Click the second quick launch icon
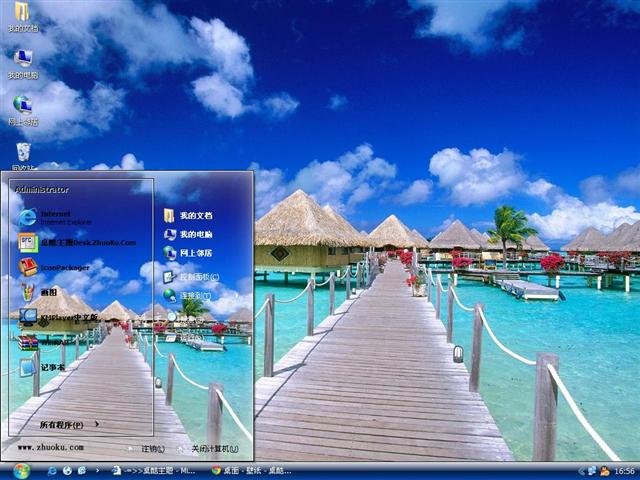The width and height of the screenshot is (640, 480). pos(67,471)
